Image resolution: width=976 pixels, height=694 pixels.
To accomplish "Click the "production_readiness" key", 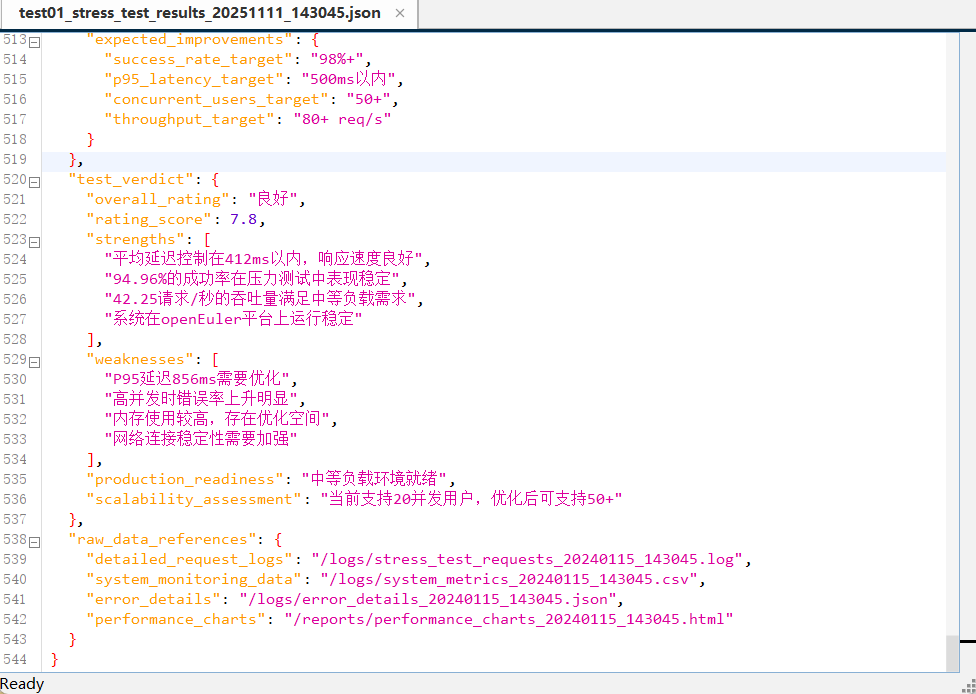I will click(x=185, y=479).
